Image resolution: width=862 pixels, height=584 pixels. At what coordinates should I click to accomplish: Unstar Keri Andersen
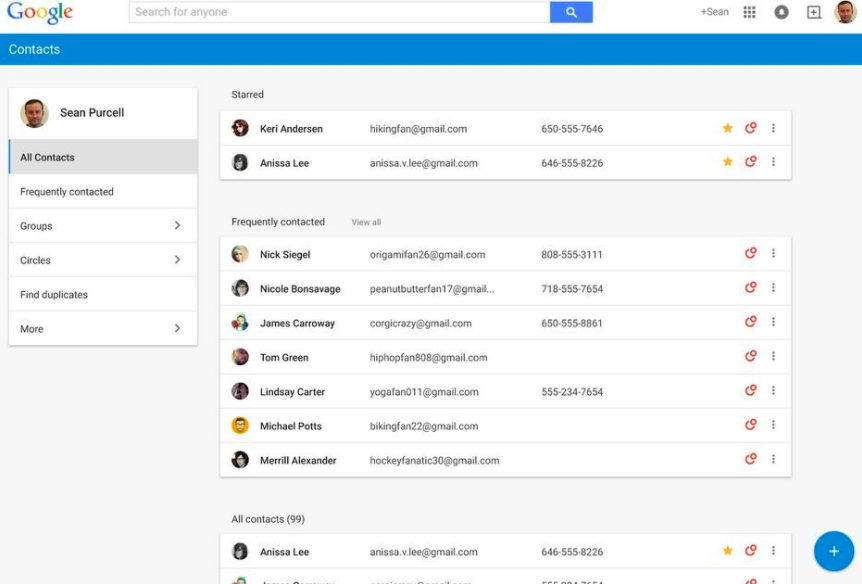pyautogui.click(x=727, y=128)
